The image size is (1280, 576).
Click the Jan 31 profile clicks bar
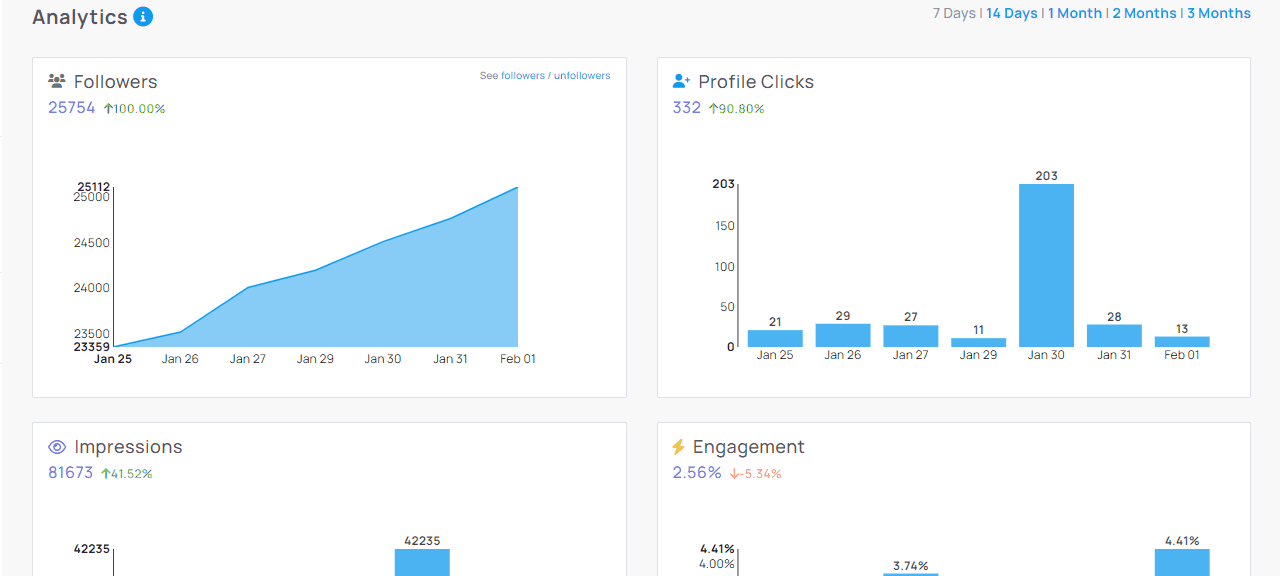[1114, 336]
